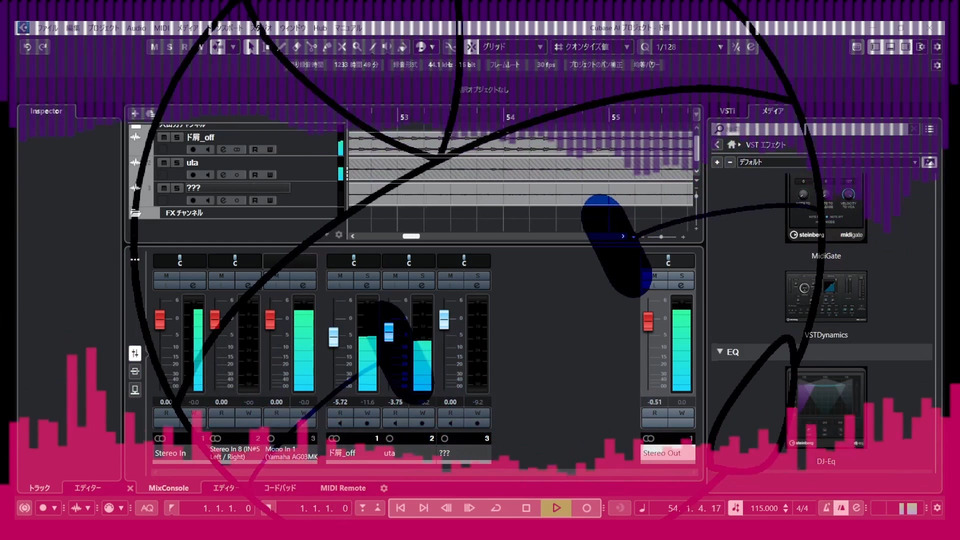Mute the uta track in track list
960x540 pixels.
(163, 163)
